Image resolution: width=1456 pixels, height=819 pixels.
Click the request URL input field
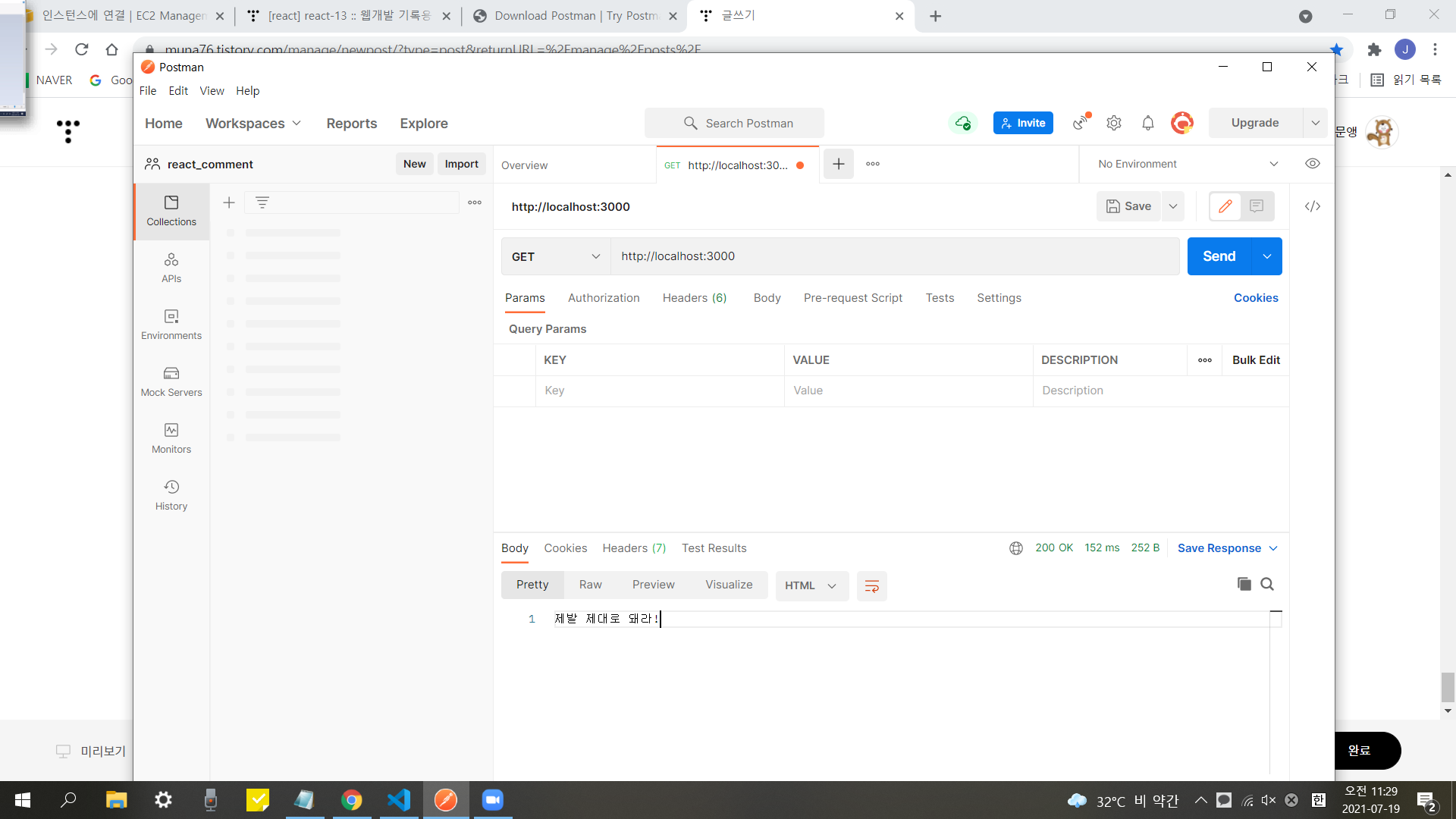click(x=895, y=256)
